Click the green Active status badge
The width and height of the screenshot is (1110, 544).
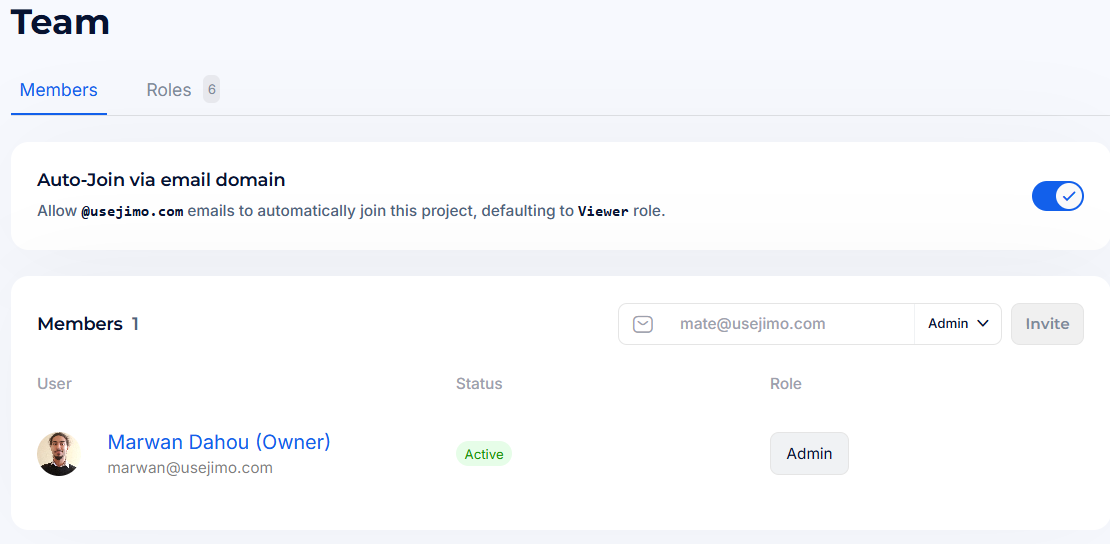(484, 454)
